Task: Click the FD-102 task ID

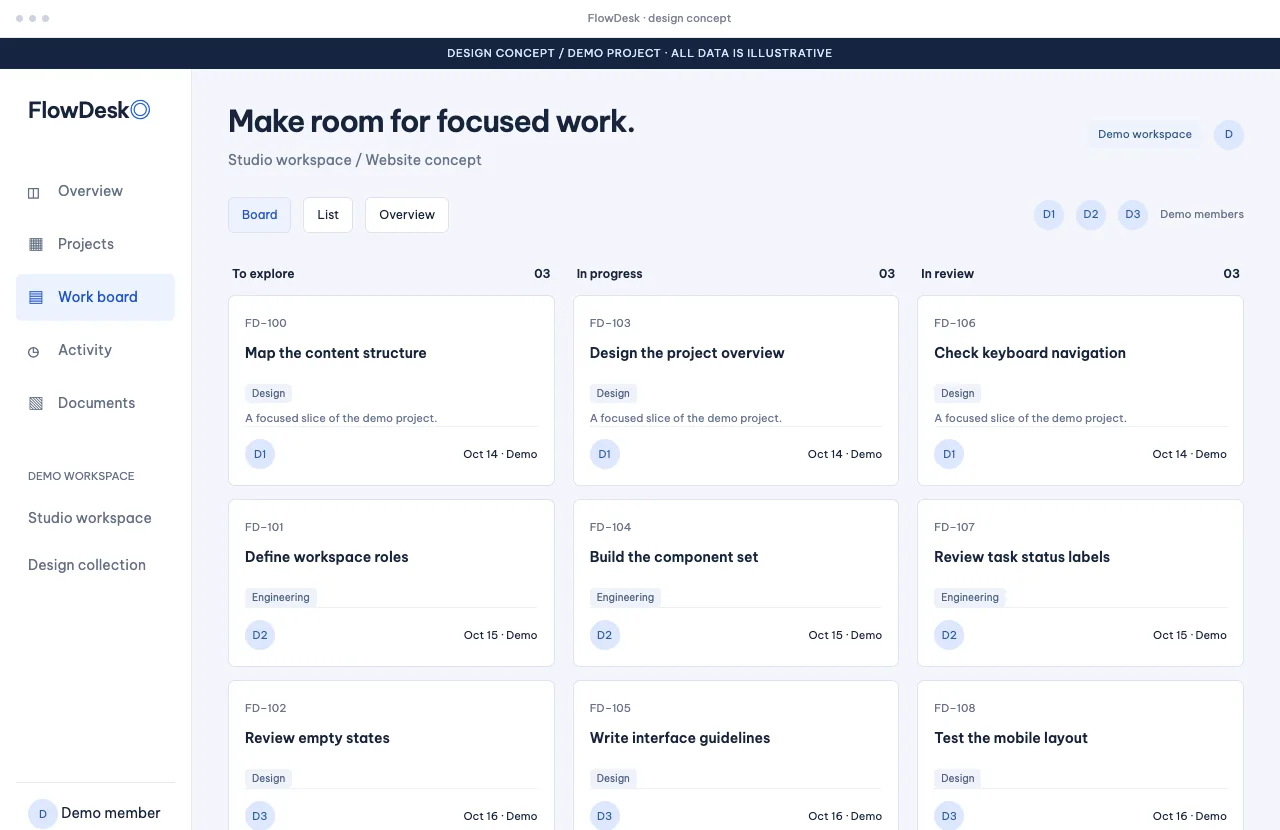Action: (266, 708)
